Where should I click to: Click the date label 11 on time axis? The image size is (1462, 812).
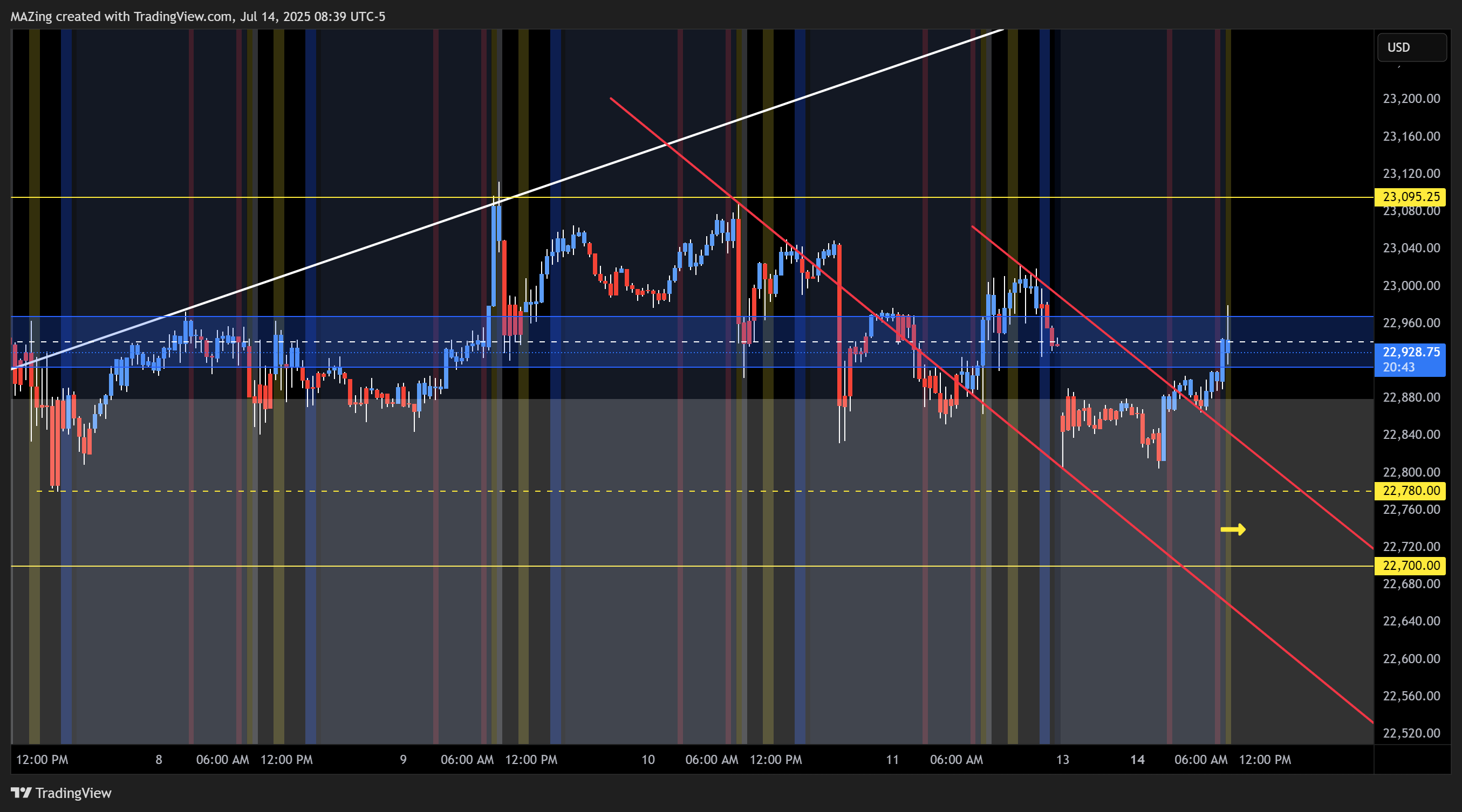(892, 759)
